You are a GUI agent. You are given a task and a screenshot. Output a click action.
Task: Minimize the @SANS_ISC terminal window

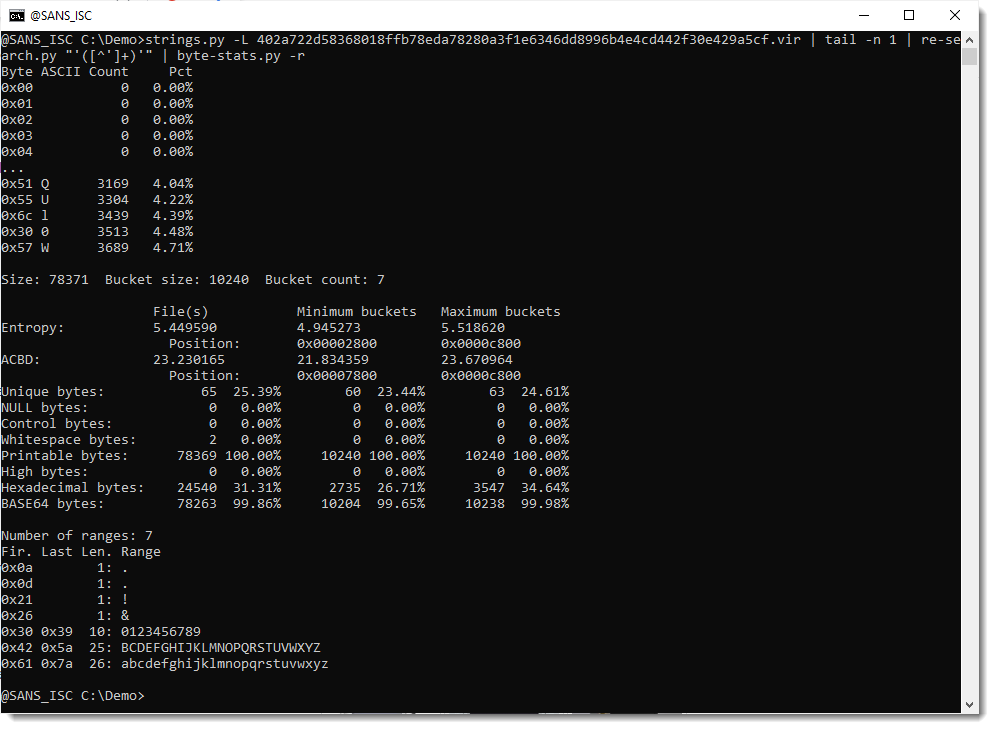click(x=863, y=15)
